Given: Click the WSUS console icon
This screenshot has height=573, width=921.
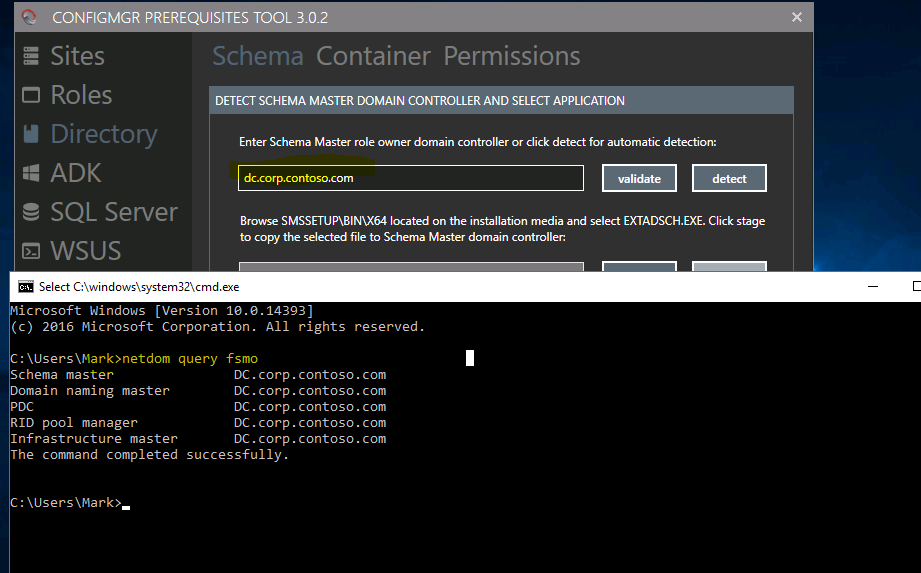Looking at the screenshot, I should click(31, 251).
